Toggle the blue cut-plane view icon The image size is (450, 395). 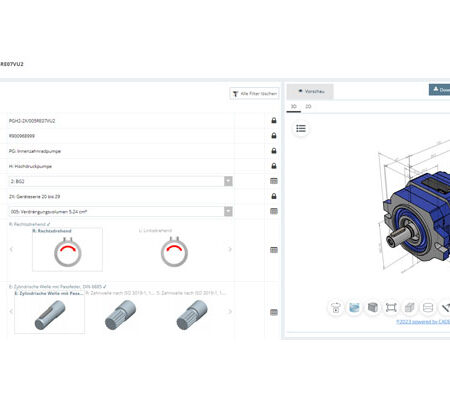point(354,307)
